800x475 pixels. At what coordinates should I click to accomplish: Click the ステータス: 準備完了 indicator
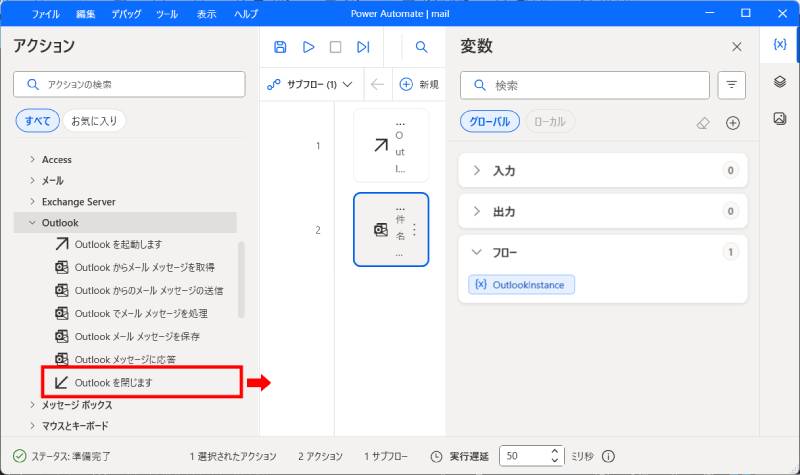tap(62, 456)
